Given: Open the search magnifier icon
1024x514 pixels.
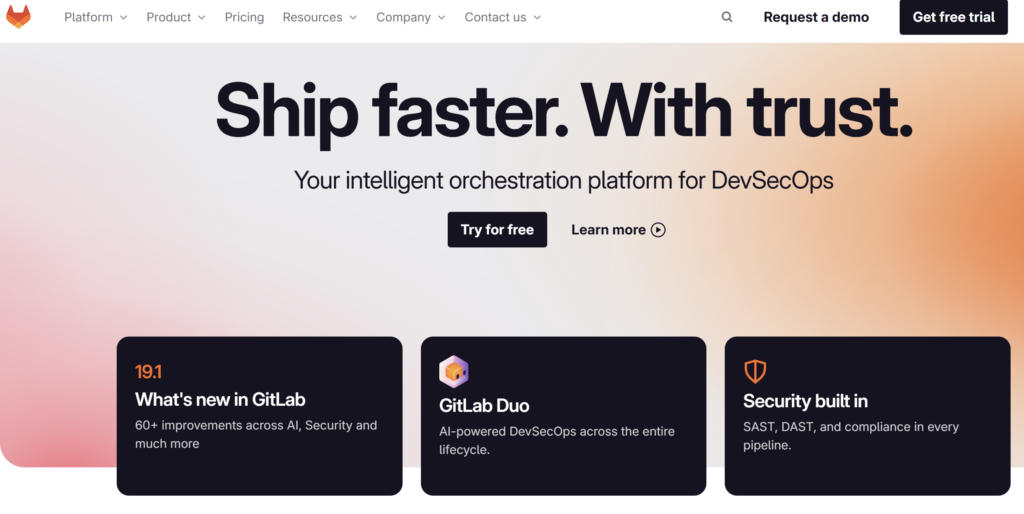Looking at the screenshot, I should click(727, 17).
